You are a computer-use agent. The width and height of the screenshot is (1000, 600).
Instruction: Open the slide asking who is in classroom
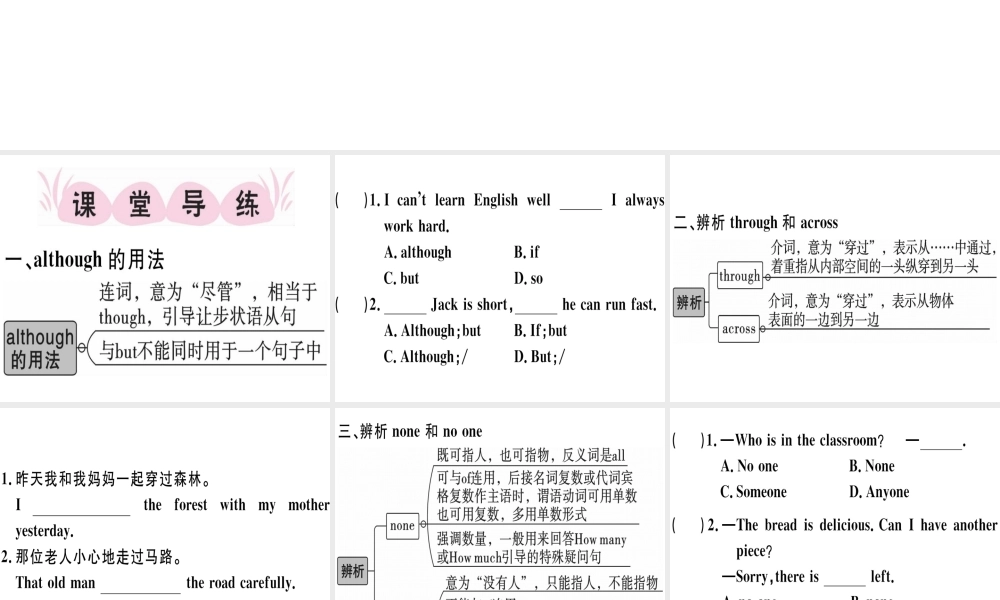(x=835, y=504)
